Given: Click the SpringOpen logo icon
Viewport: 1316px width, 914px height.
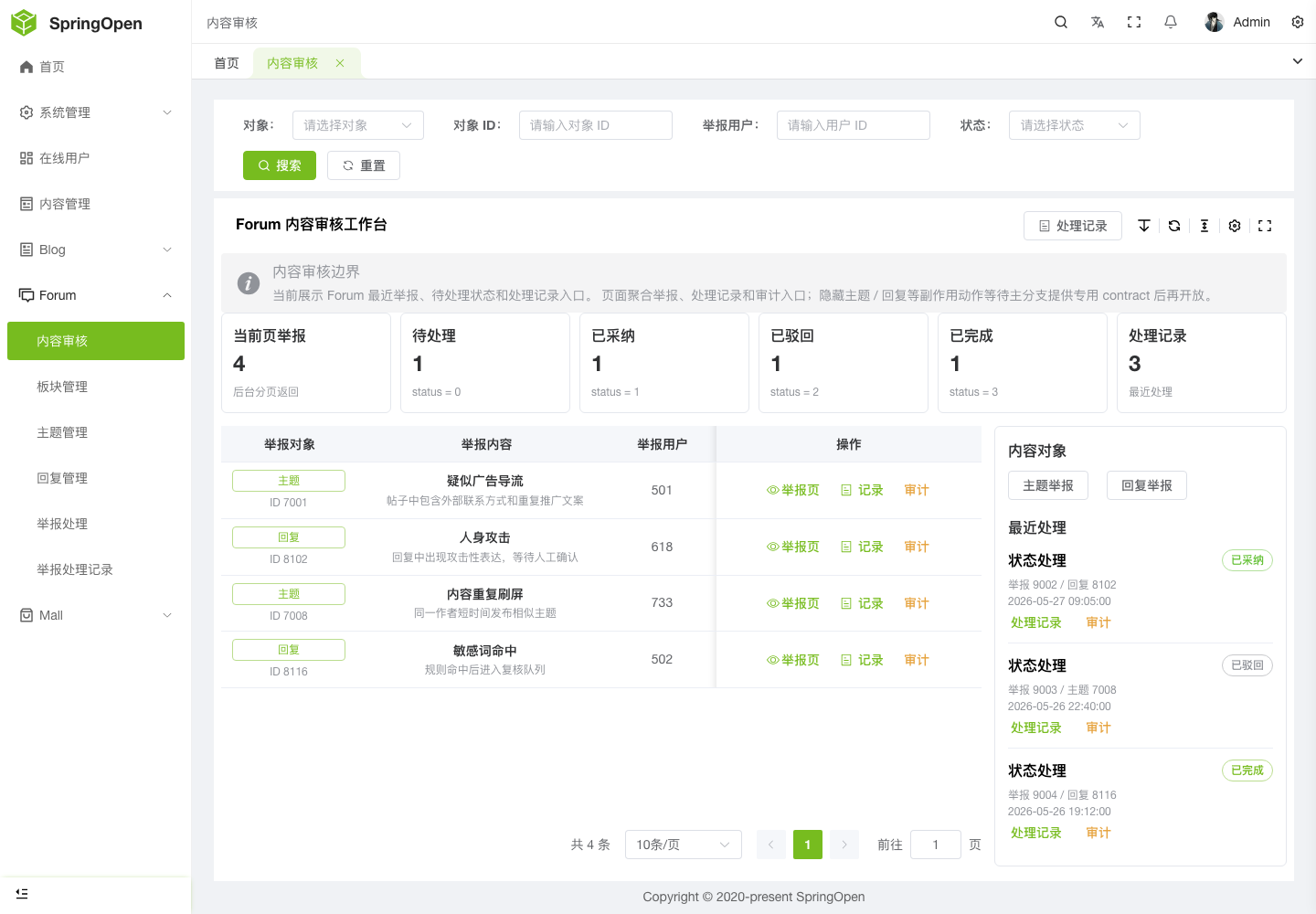Looking at the screenshot, I should (24, 23).
